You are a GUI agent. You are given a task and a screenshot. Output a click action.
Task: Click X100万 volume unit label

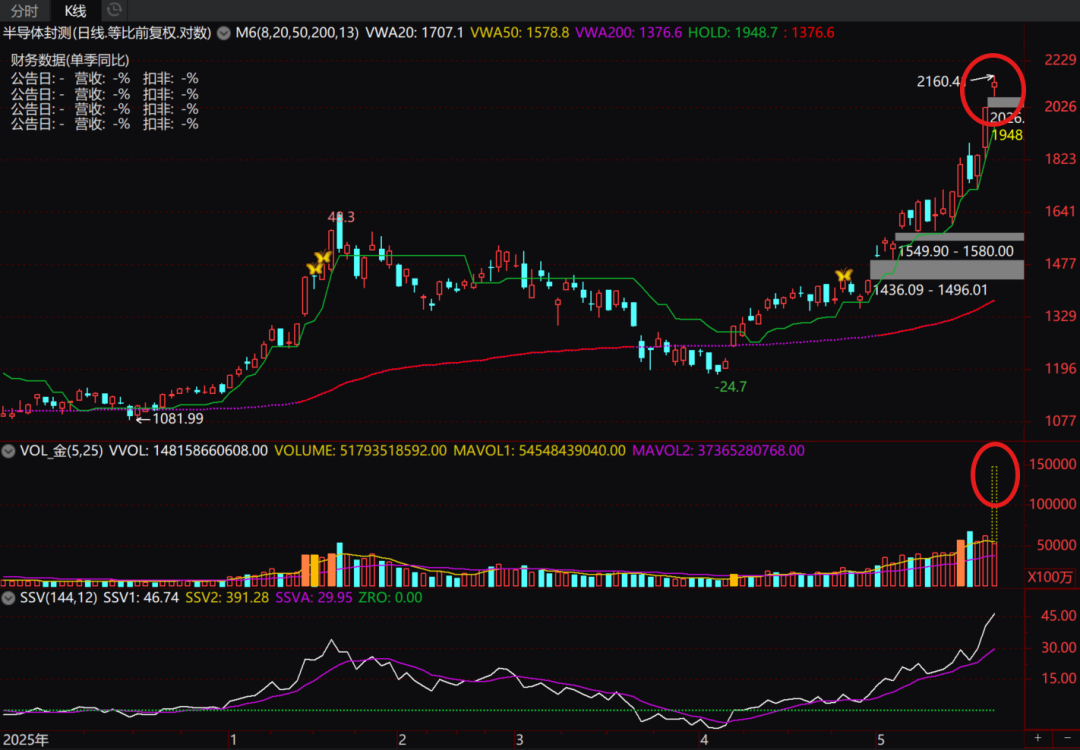(x=1050, y=577)
